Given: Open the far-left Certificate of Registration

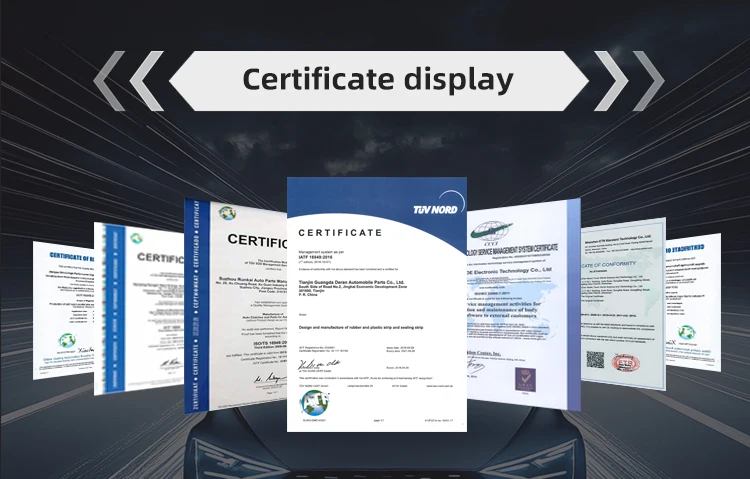Looking at the screenshot, I should [x=62, y=295].
